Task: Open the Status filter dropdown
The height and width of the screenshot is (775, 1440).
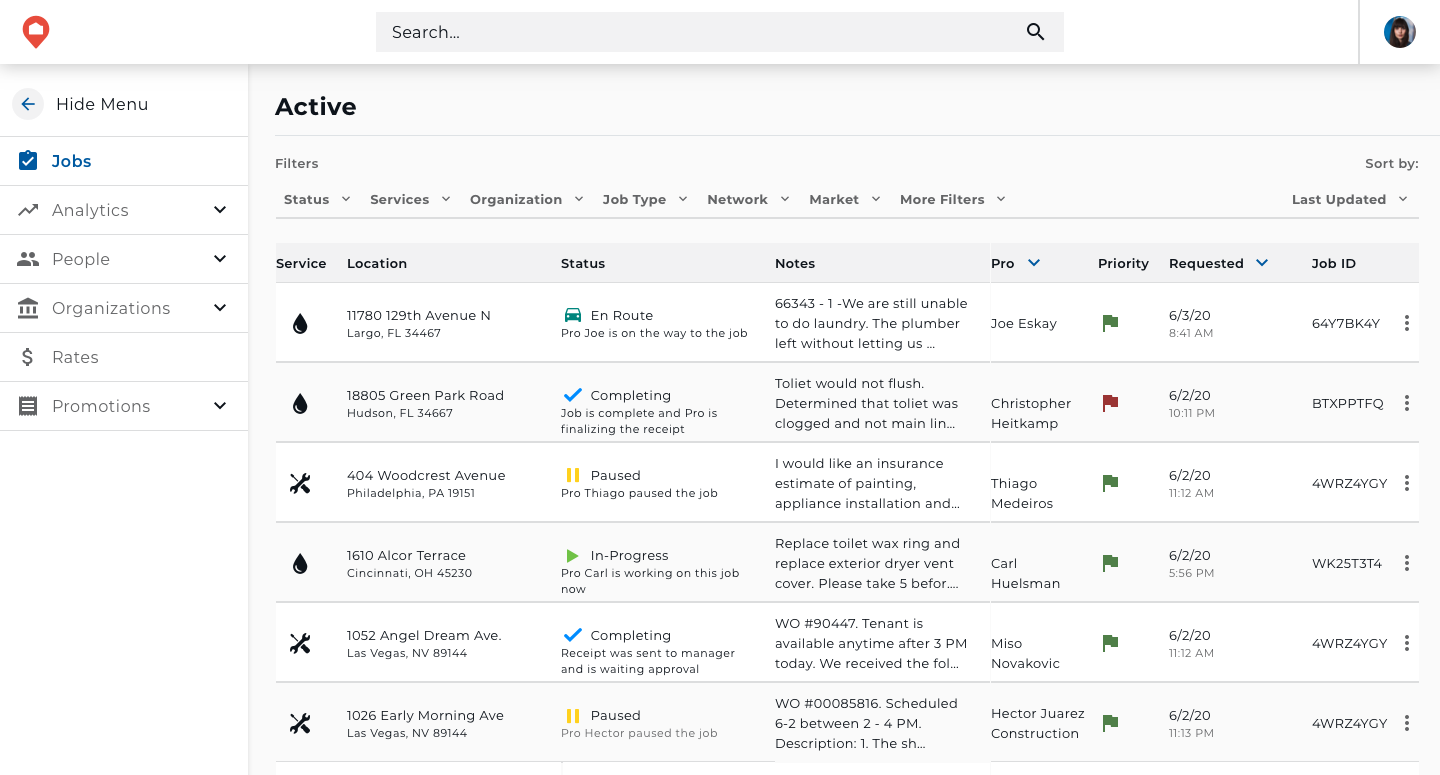Action: [317, 199]
